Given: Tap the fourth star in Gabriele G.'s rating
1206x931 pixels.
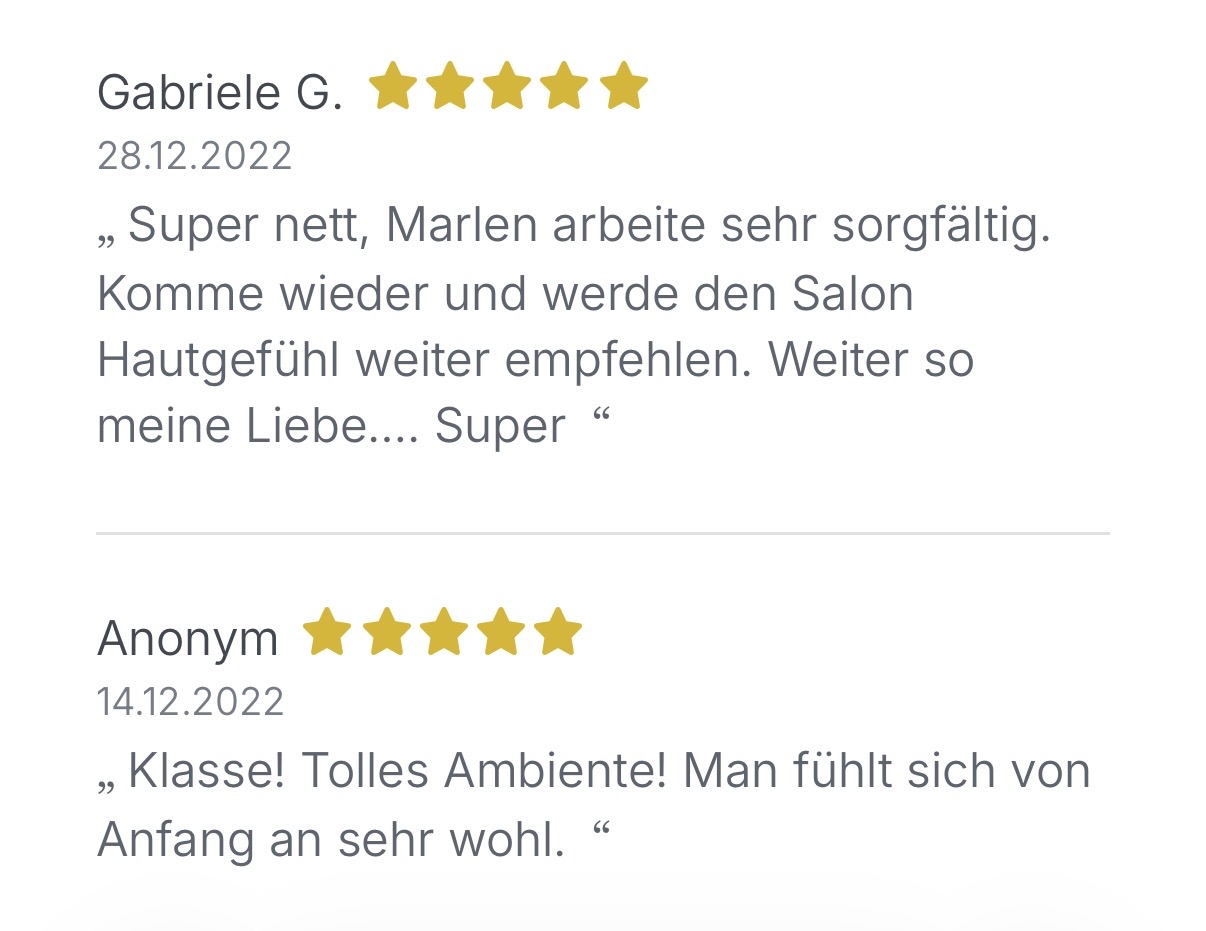Looking at the screenshot, I should tap(566, 86).
